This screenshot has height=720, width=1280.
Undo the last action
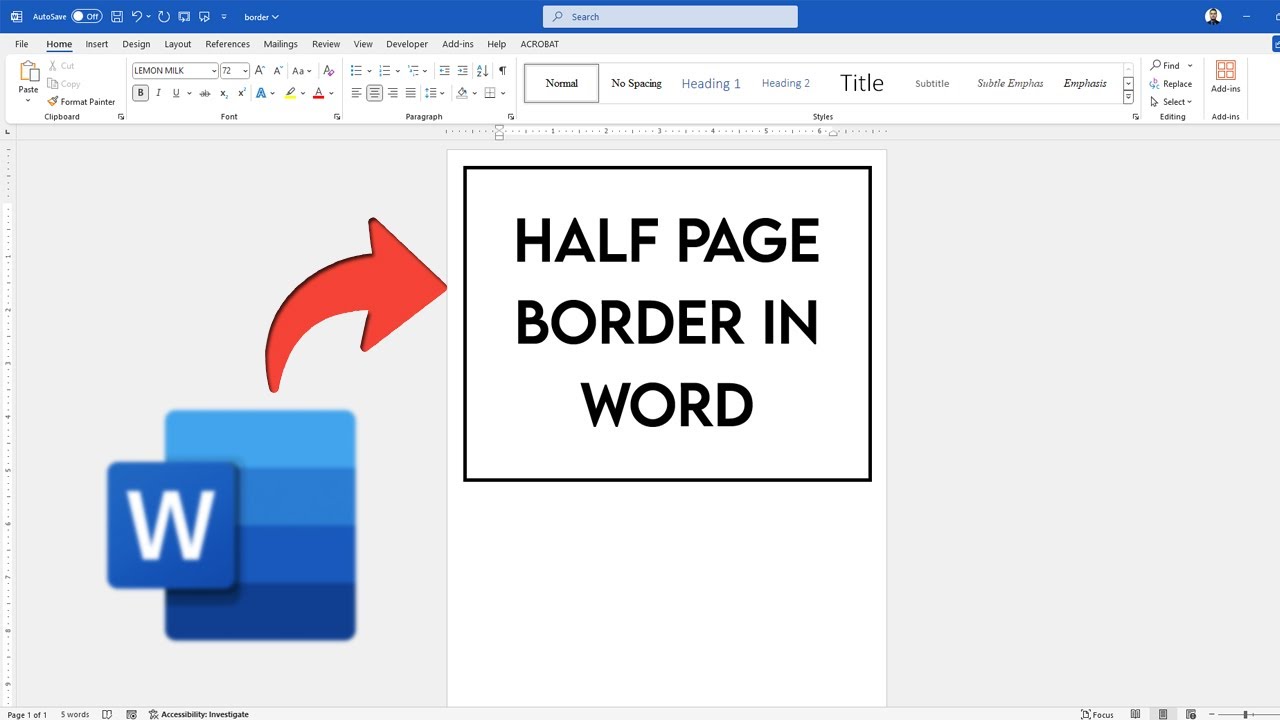coord(137,17)
